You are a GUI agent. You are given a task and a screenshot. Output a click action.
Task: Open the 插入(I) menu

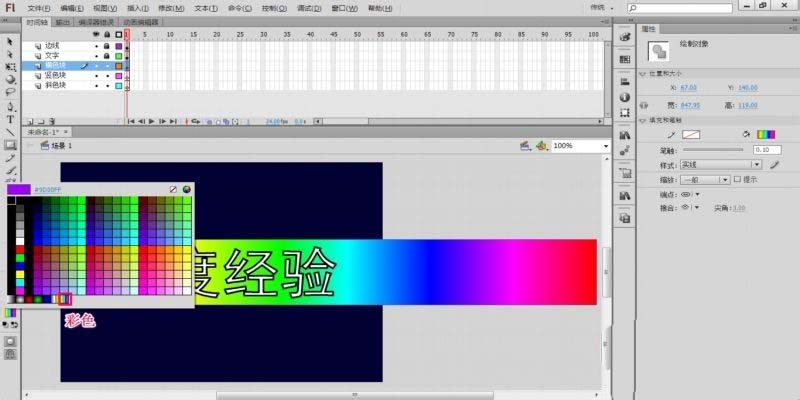(x=138, y=8)
